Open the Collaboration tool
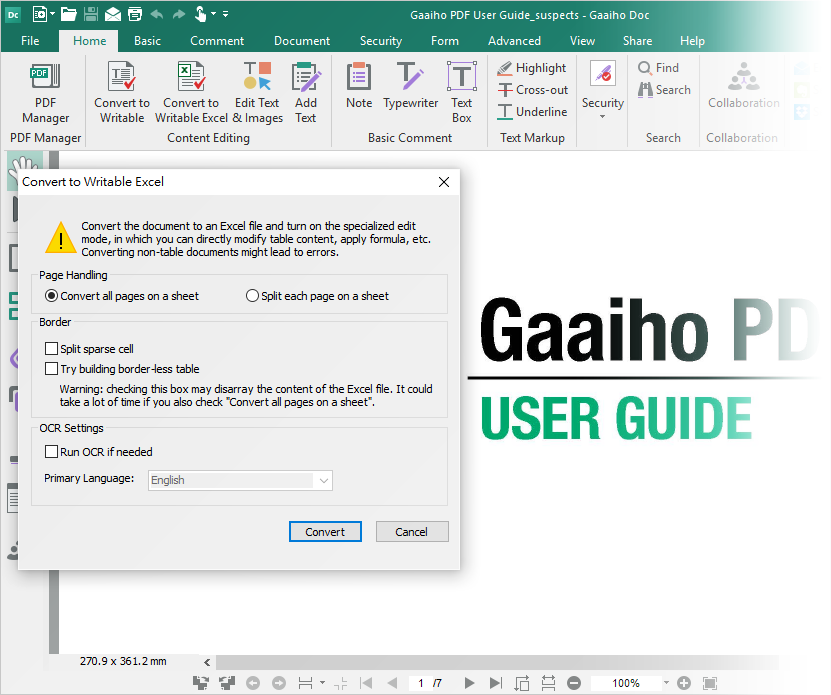The height and width of the screenshot is (695, 831). 744,86
